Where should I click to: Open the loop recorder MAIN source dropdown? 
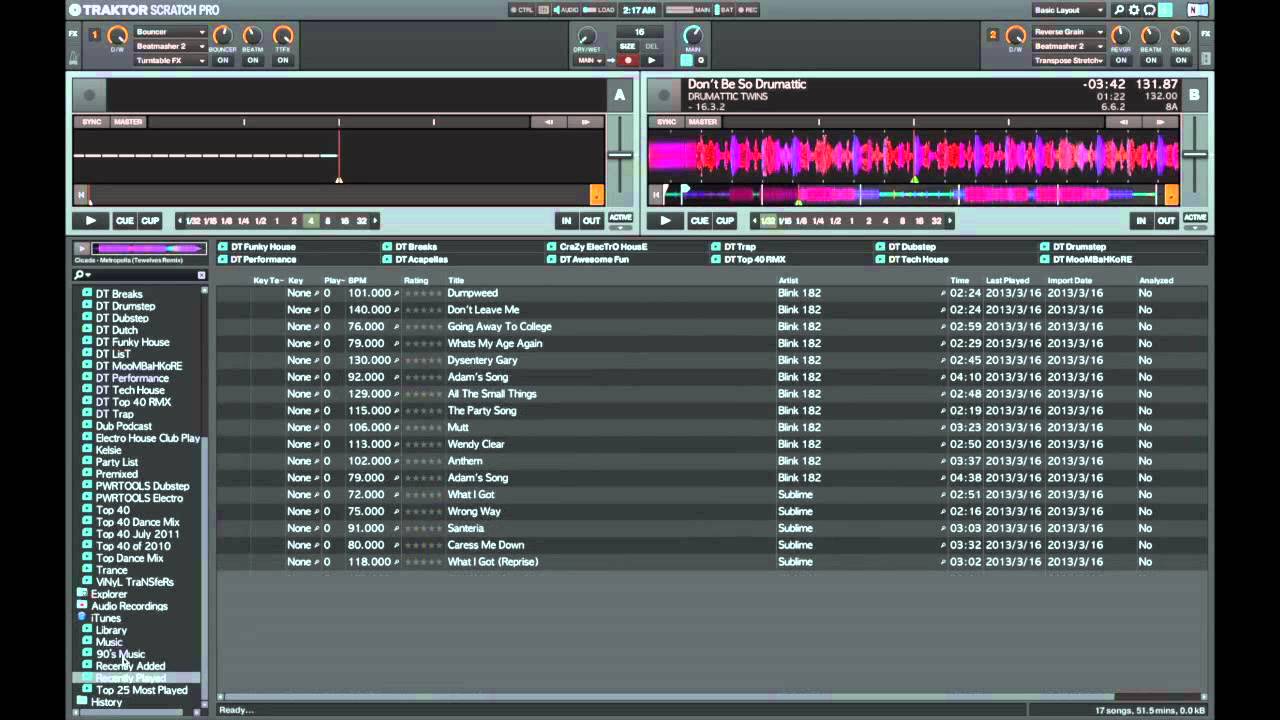[x=591, y=61]
